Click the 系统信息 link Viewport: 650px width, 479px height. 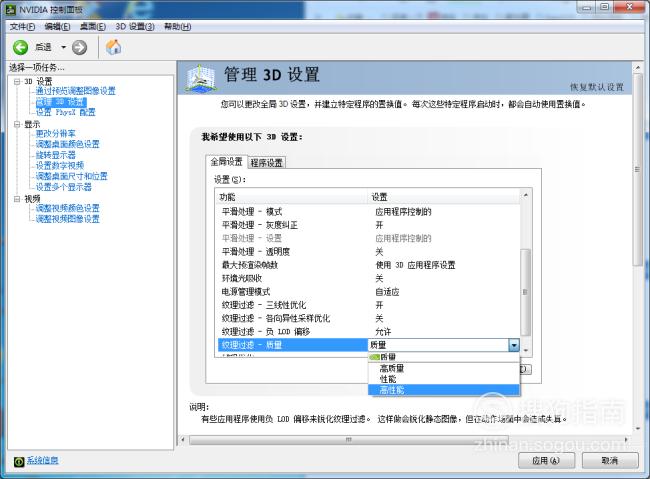pyautogui.click(x=42, y=460)
